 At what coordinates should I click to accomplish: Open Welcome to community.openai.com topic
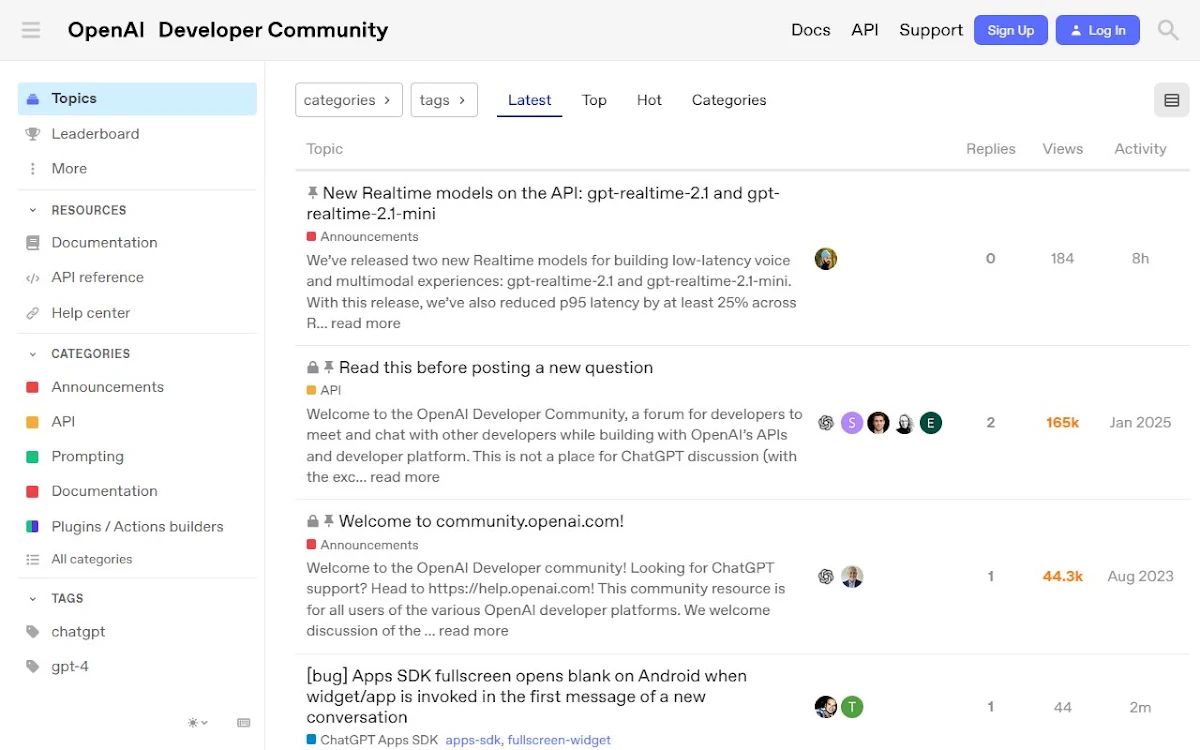481,521
